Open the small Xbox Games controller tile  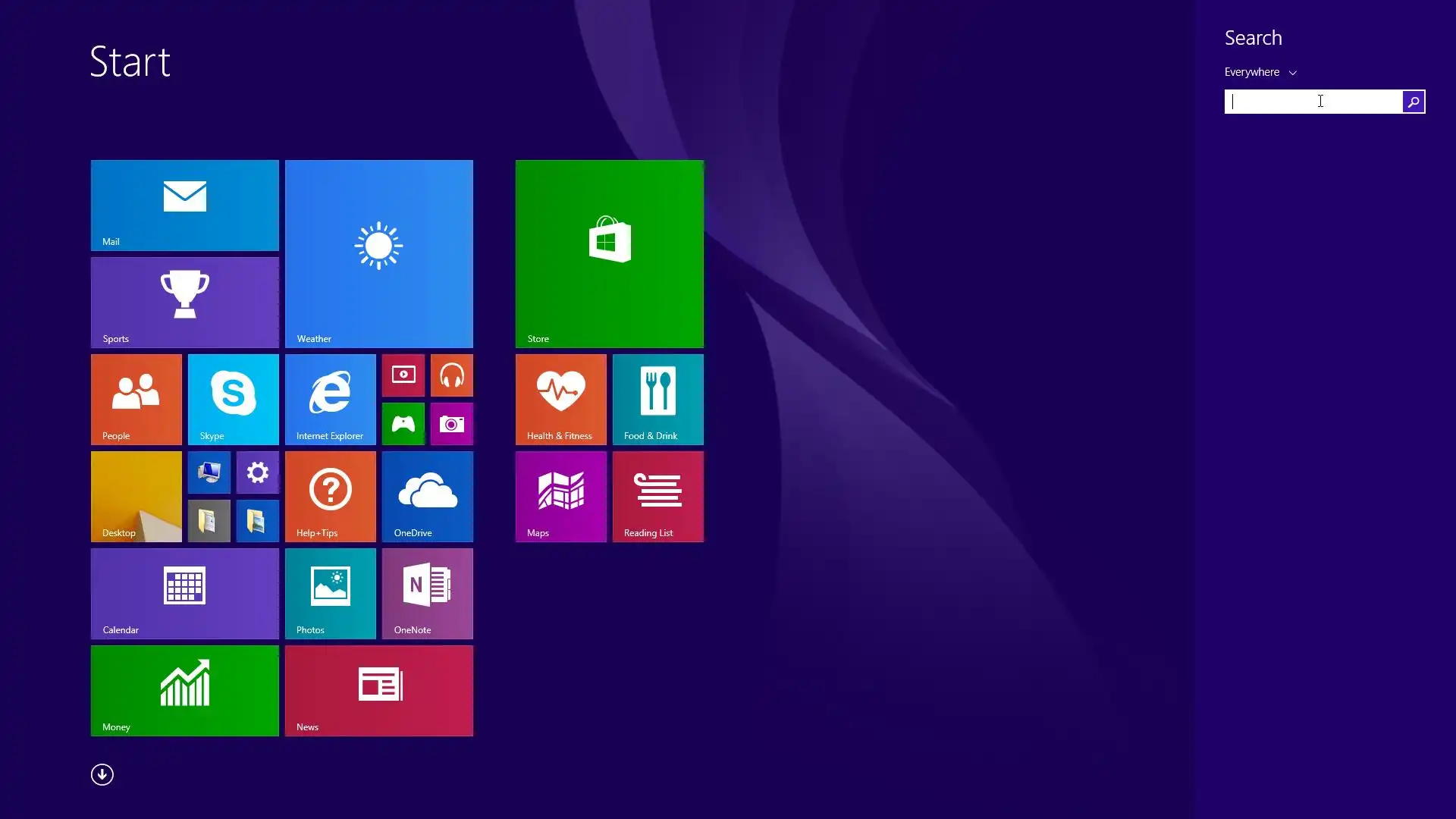[x=403, y=424]
